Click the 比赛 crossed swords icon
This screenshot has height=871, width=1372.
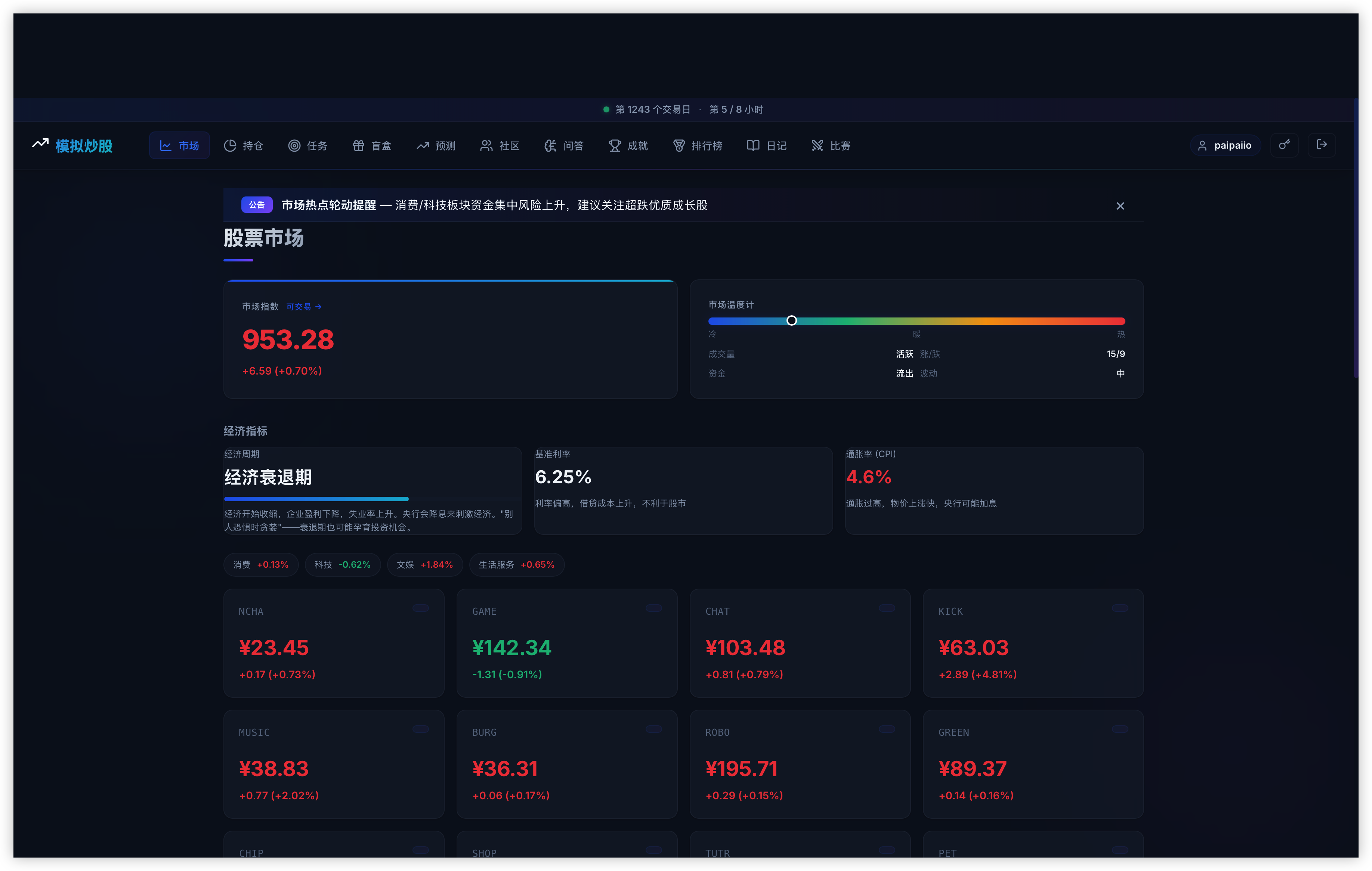pyautogui.click(x=817, y=146)
